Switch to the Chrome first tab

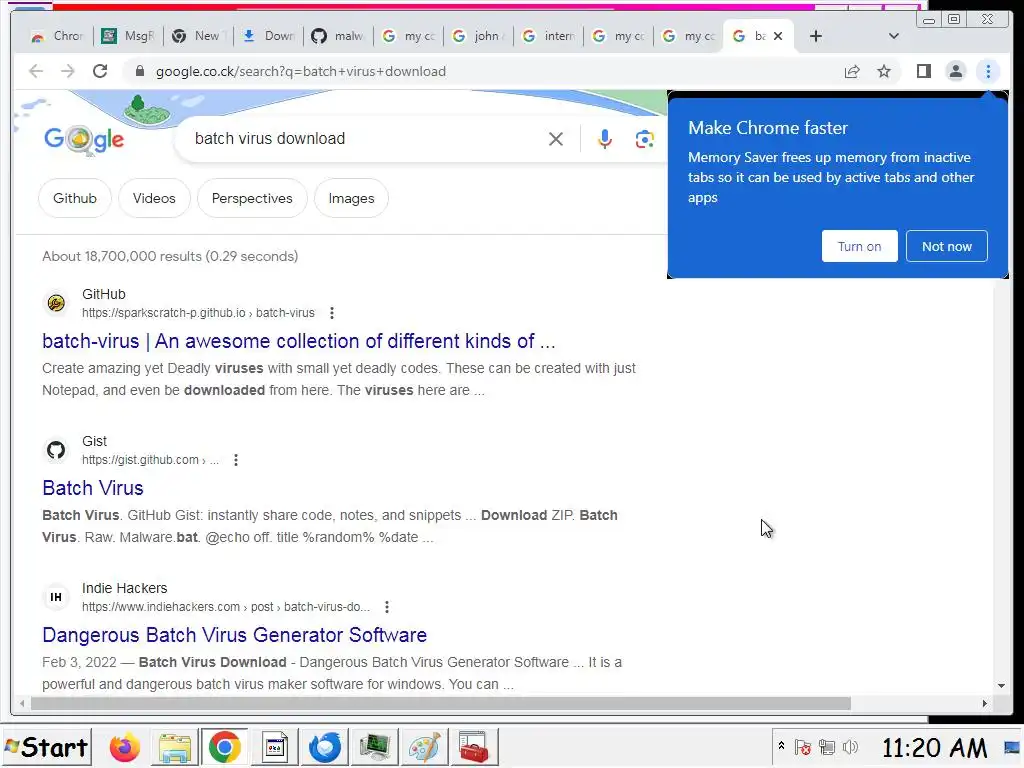pos(57,36)
